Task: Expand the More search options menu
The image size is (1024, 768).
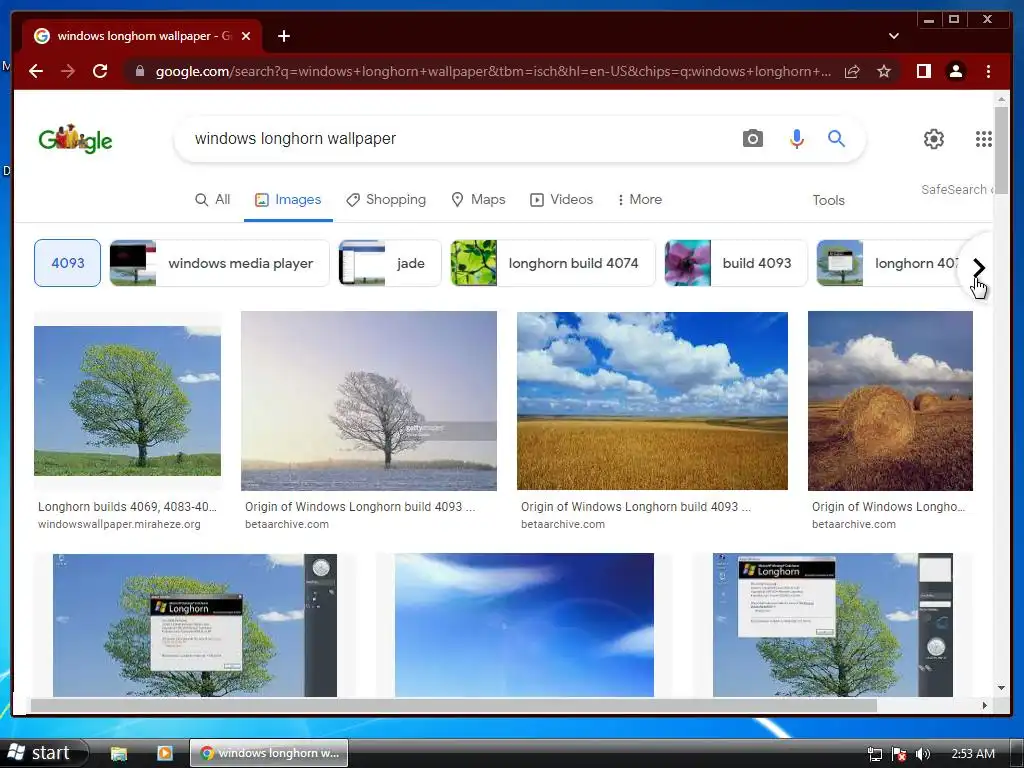Action: [x=639, y=199]
